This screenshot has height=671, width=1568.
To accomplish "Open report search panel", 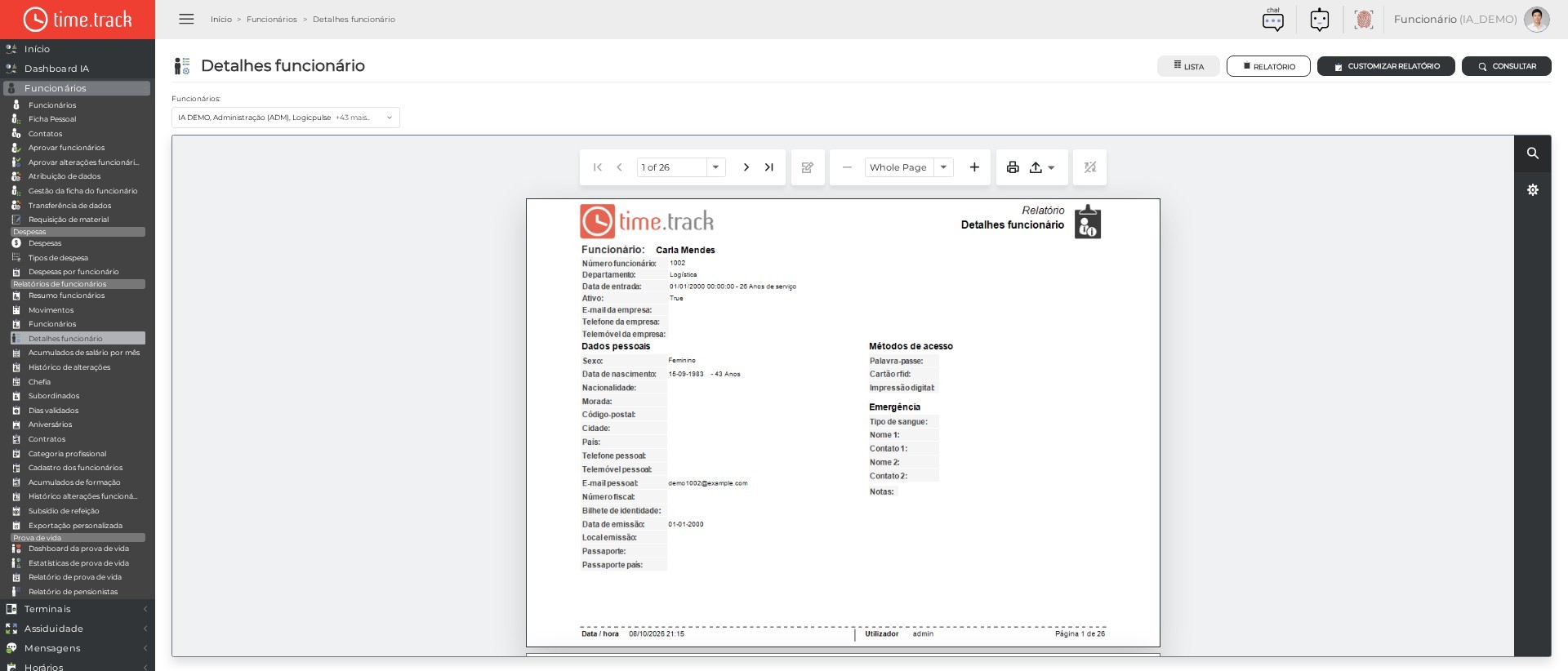I will coord(1533,153).
